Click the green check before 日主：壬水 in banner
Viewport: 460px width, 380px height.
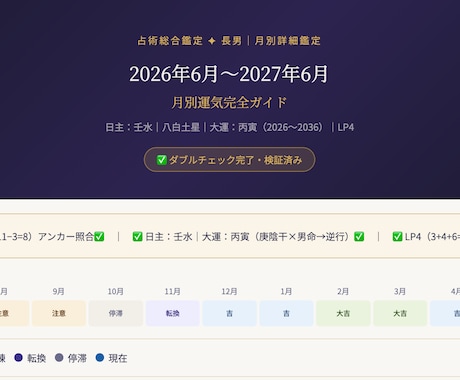(137, 237)
